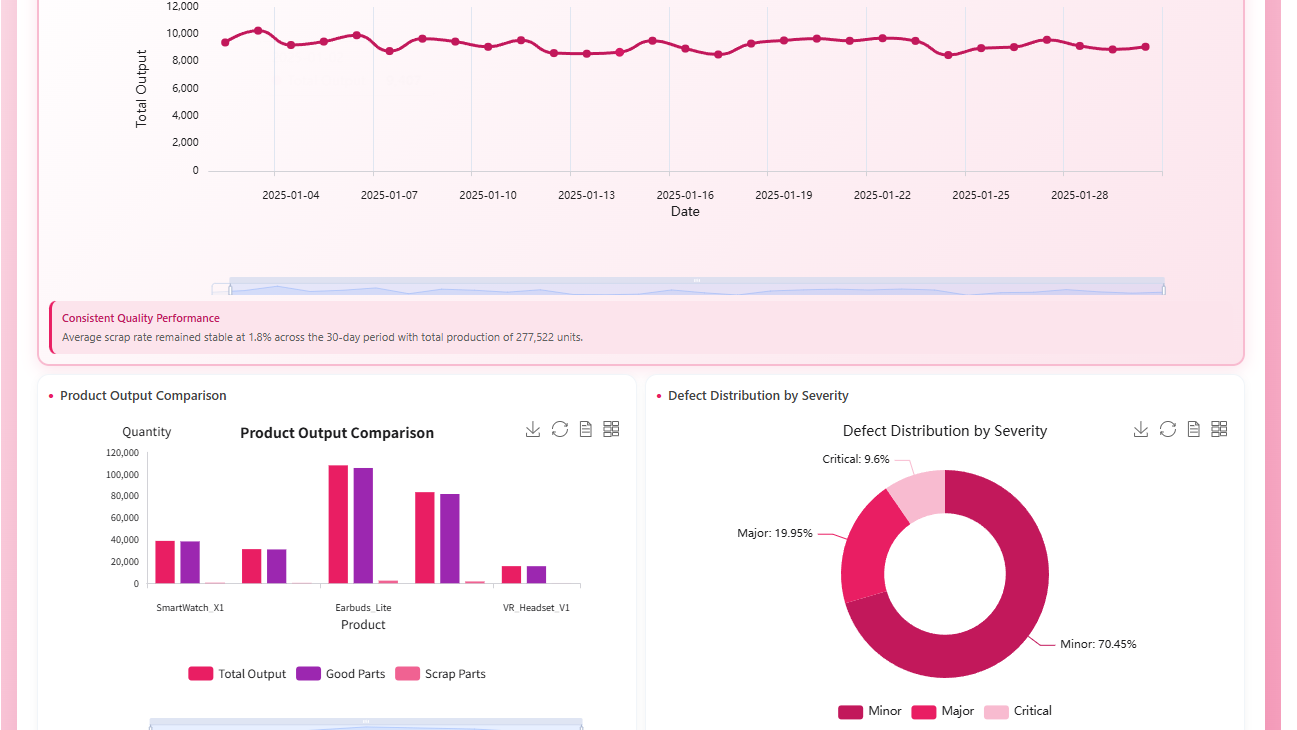Viewport: 1297px width, 730px height.
Task: Click the 'Minor: 70.45%' donut label
Action: [x=1098, y=644]
